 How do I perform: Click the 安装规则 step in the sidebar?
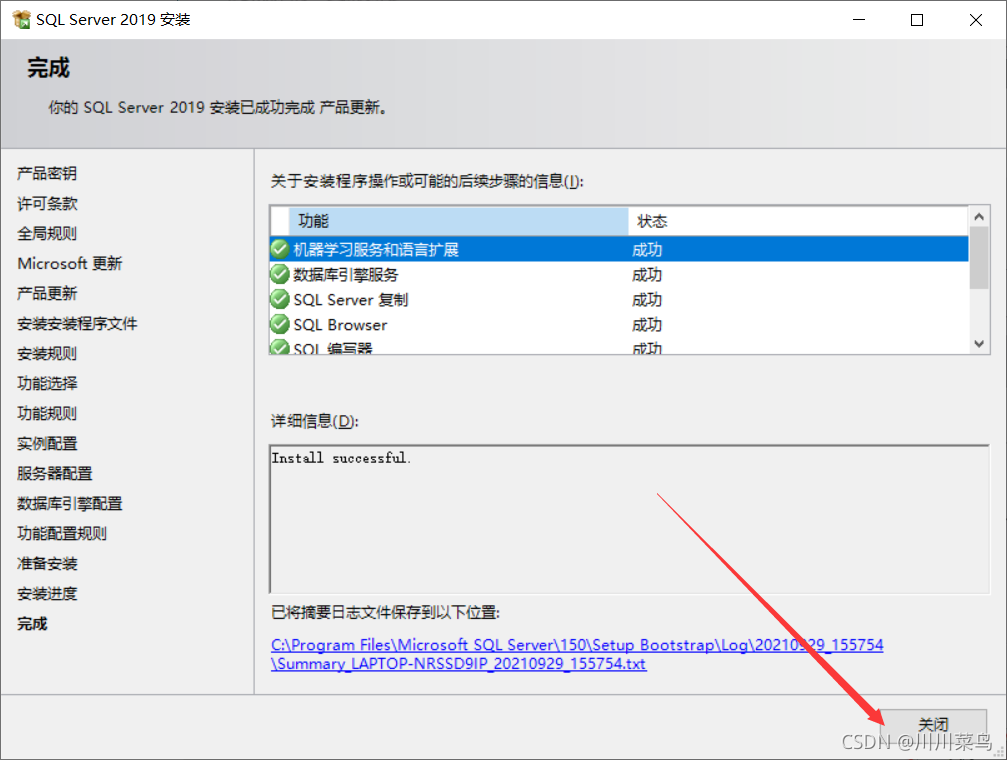[x=47, y=353]
